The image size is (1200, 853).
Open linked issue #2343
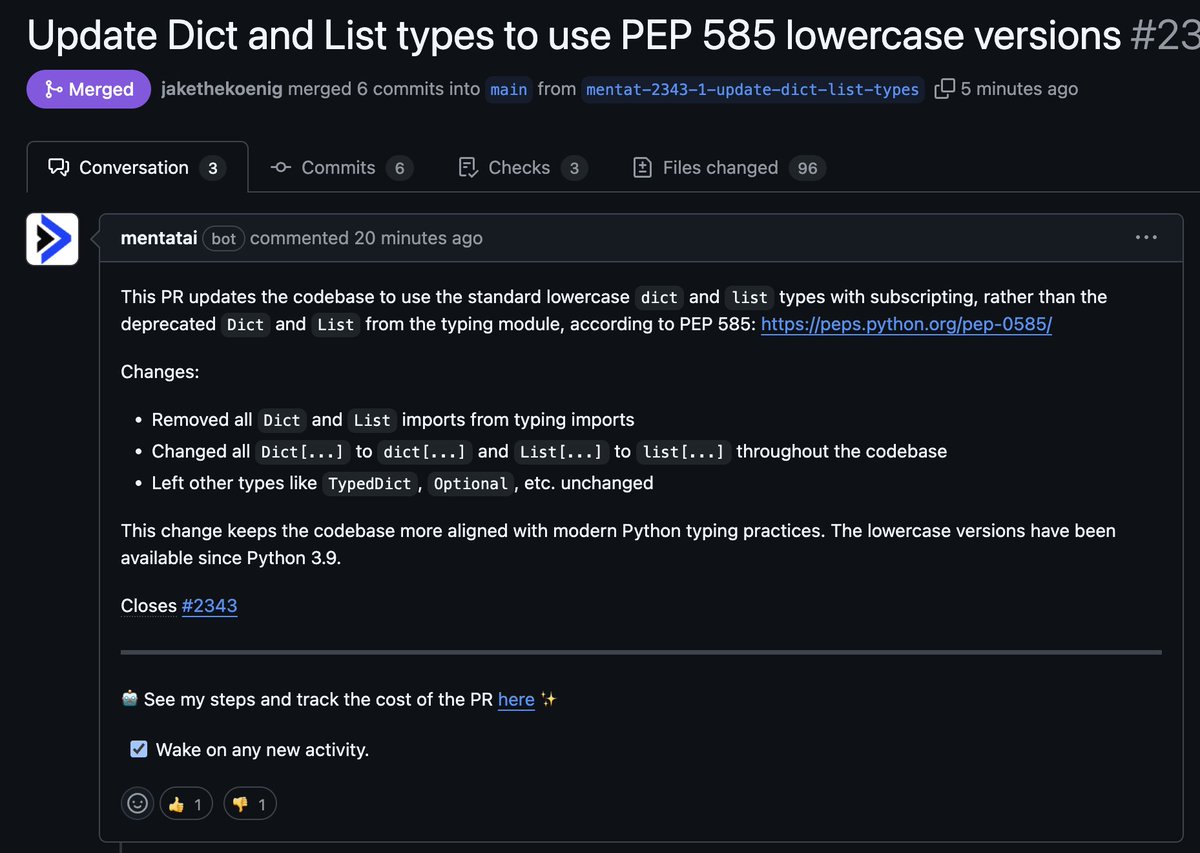[x=209, y=606]
